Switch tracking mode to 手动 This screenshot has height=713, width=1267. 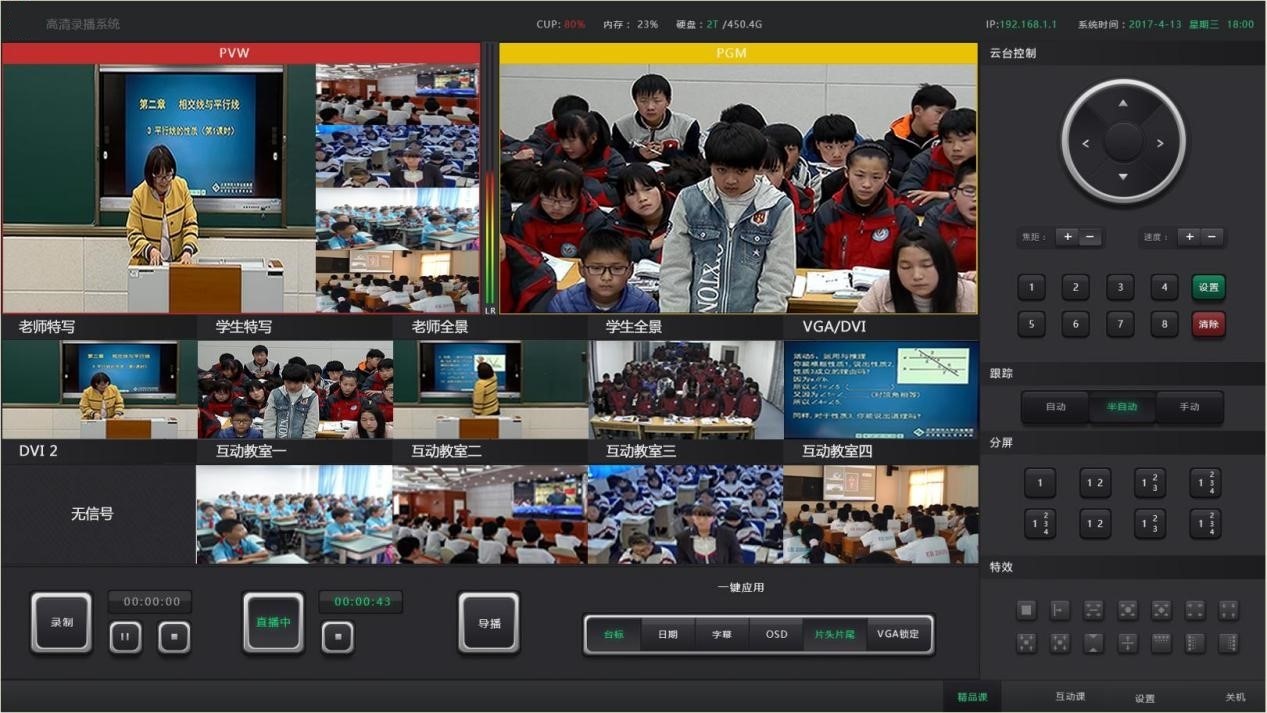pos(1189,407)
